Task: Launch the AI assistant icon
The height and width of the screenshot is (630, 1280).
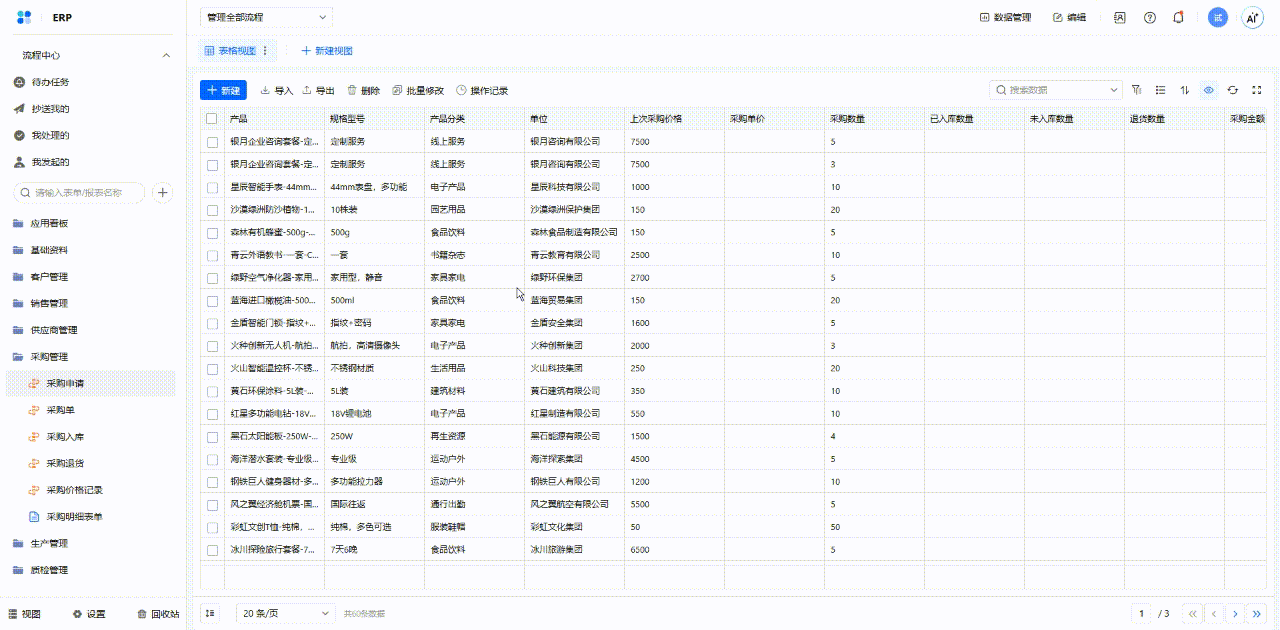Action: point(1252,17)
